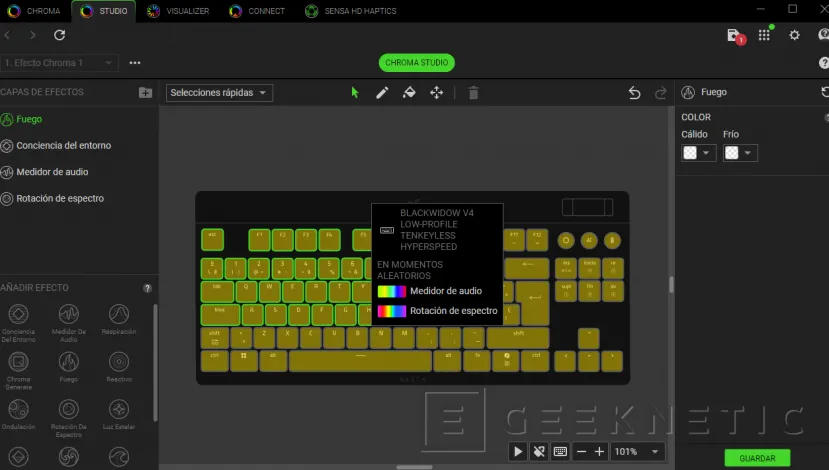Redo the last action
Screen dimensions: 829x470
660,93
